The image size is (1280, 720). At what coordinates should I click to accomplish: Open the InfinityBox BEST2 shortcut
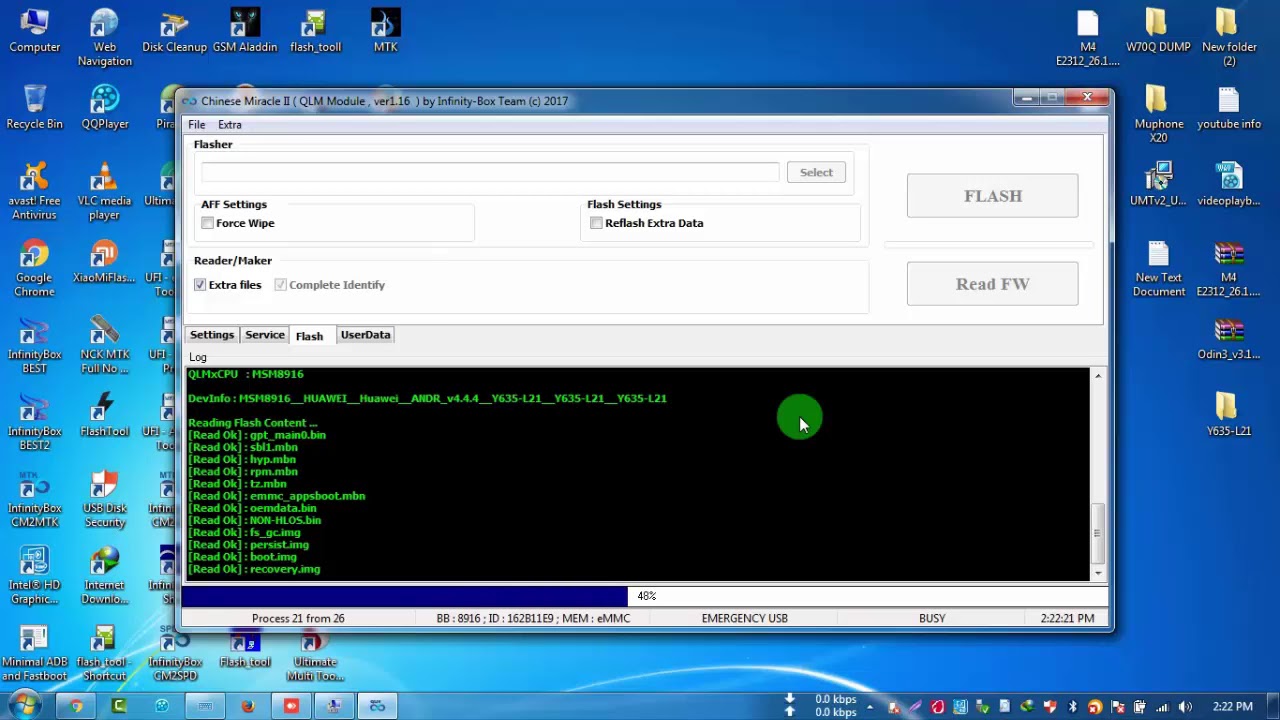tap(35, 423)
